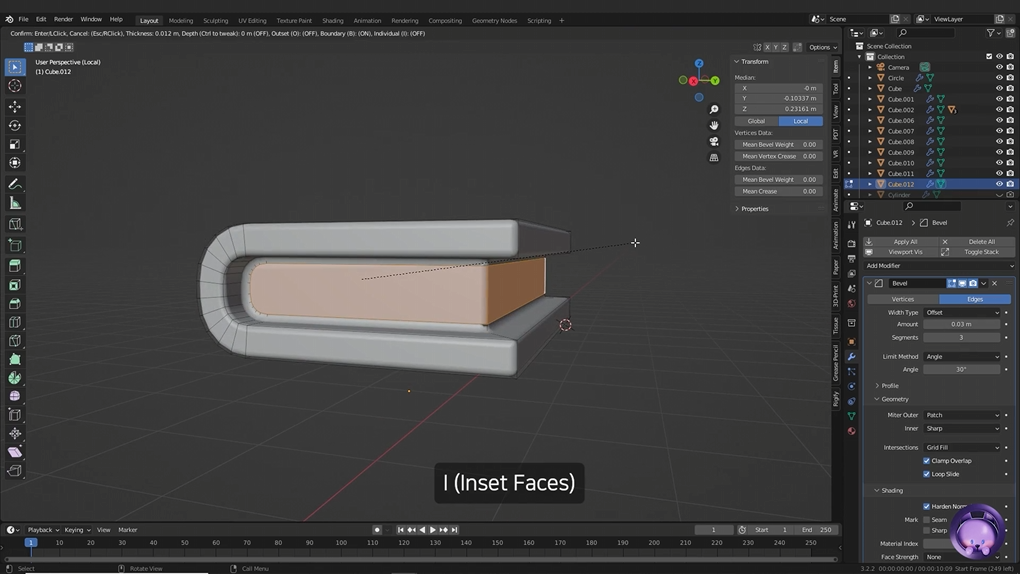Click the Bevel Amount value field

tap(961, 324)
